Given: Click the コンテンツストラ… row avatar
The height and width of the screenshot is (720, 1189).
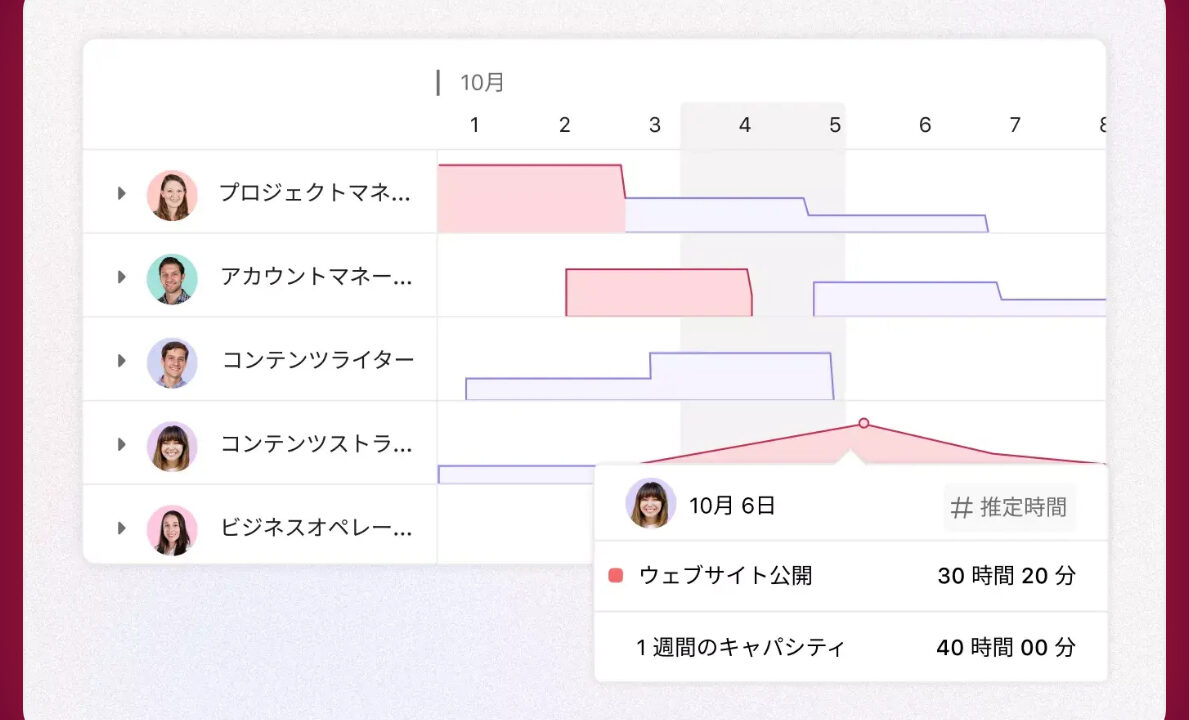Looking at the screenshot, I should [172, 445].
